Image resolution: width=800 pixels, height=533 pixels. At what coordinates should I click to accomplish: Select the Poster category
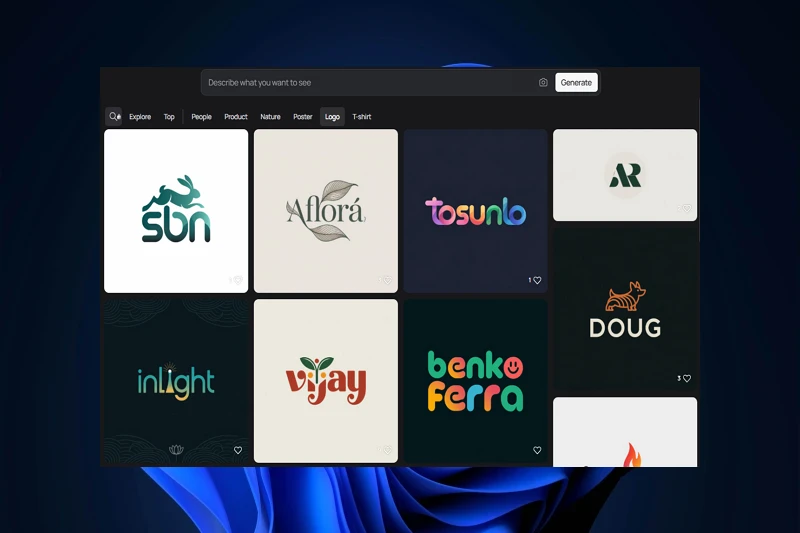point(303,117)
